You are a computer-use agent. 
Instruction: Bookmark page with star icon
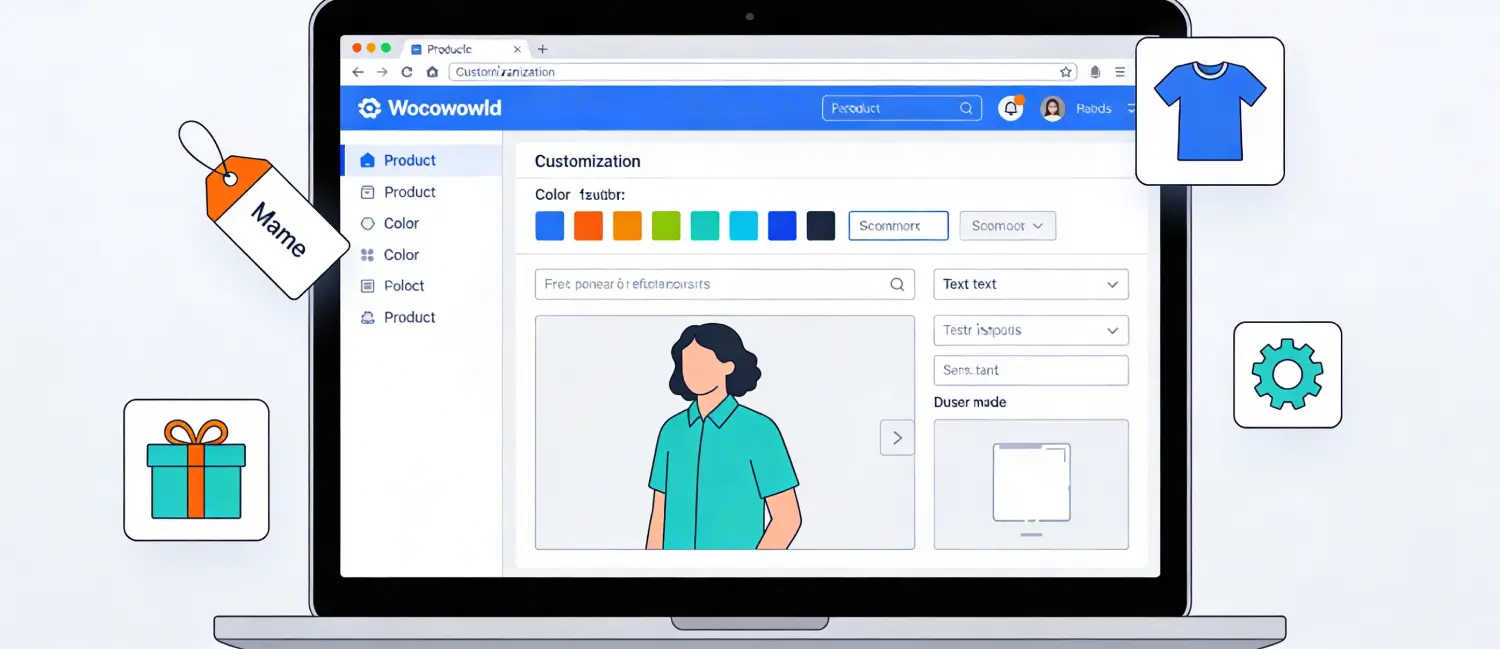coord(1066,72)
